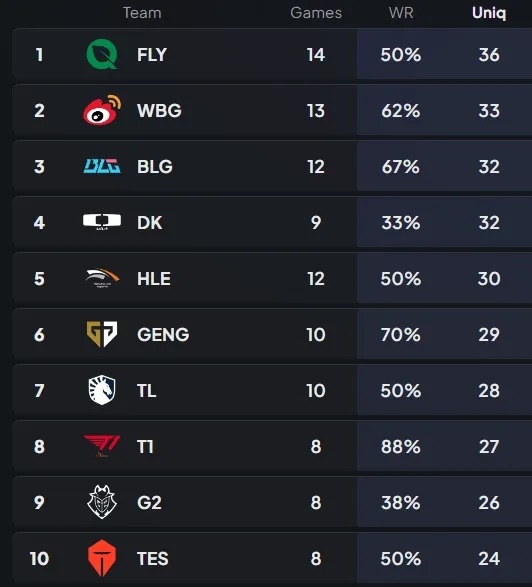
Task: Select the rank 10 TES row number
Action: click(x=39, y=559)
